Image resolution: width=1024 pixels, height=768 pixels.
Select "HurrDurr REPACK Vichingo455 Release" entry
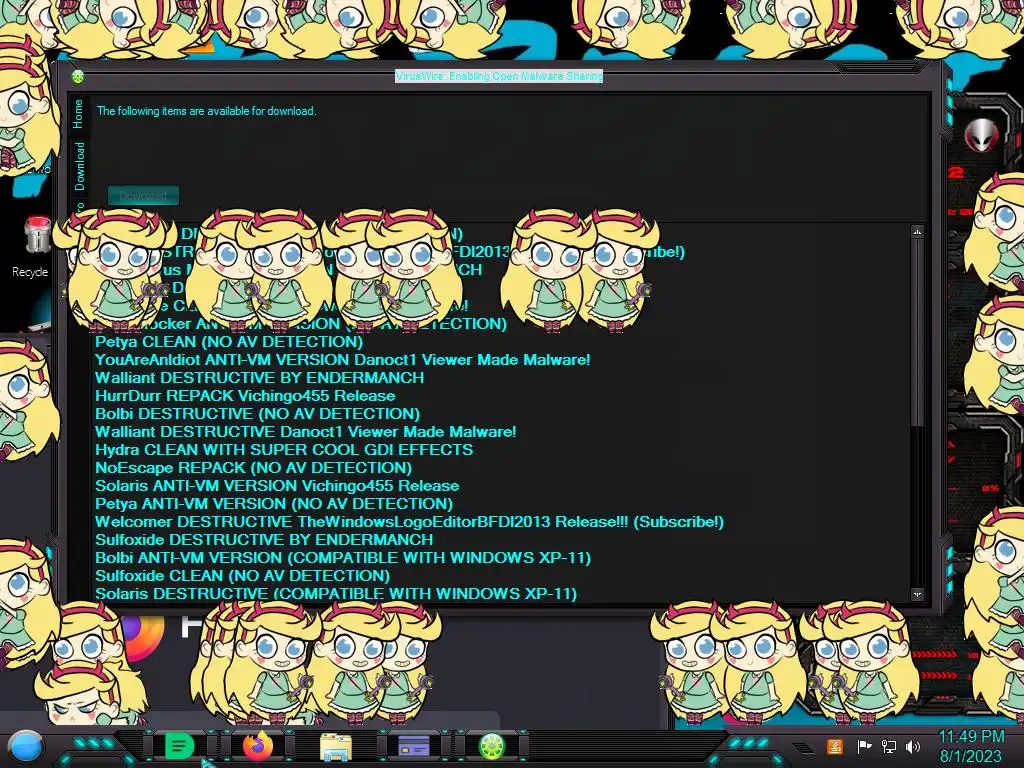(245, 396)
